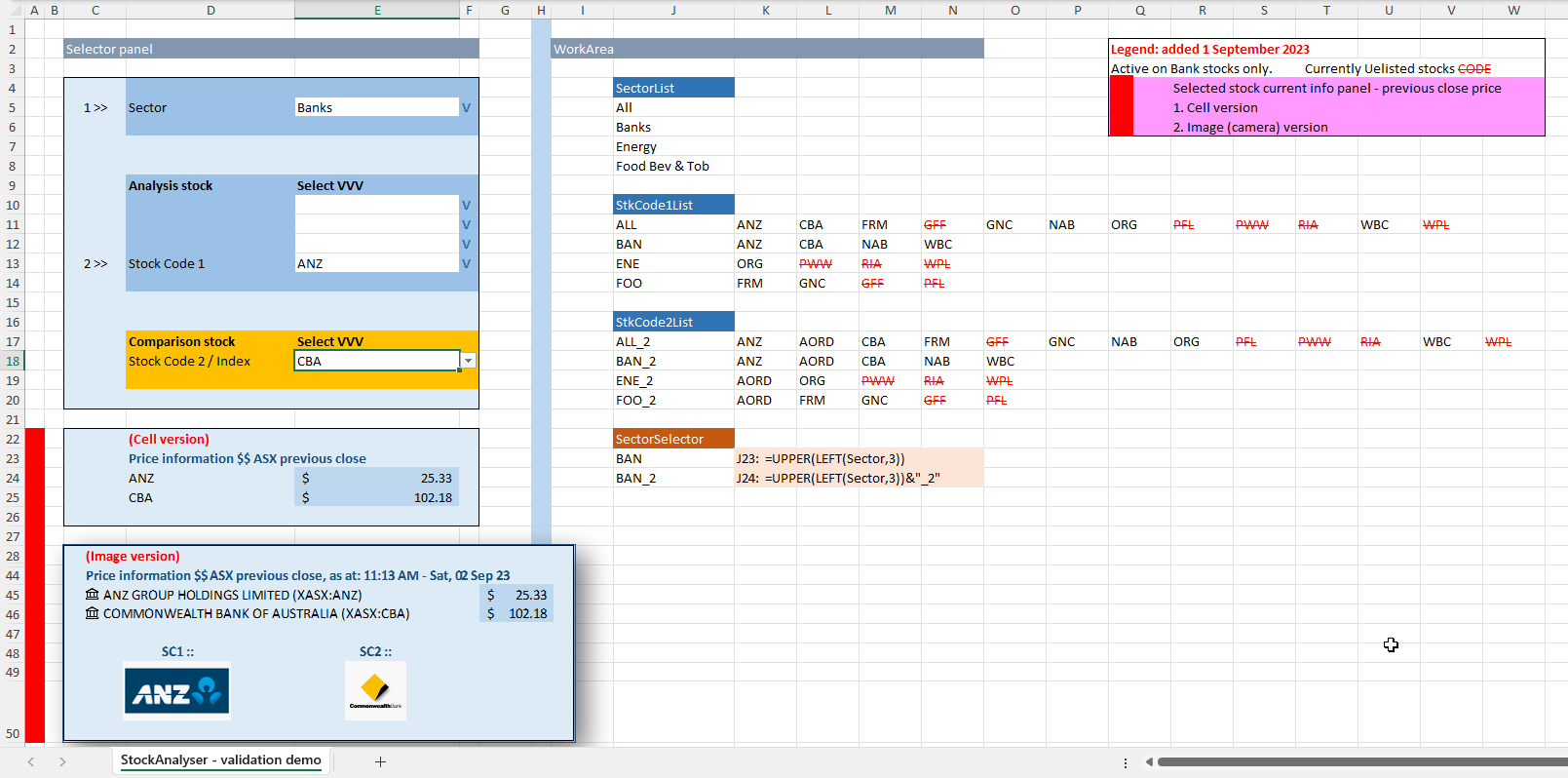Screen dimensions: 1568x778
Task: Click the red legend color cell
Action: [x=1121, y=106]
